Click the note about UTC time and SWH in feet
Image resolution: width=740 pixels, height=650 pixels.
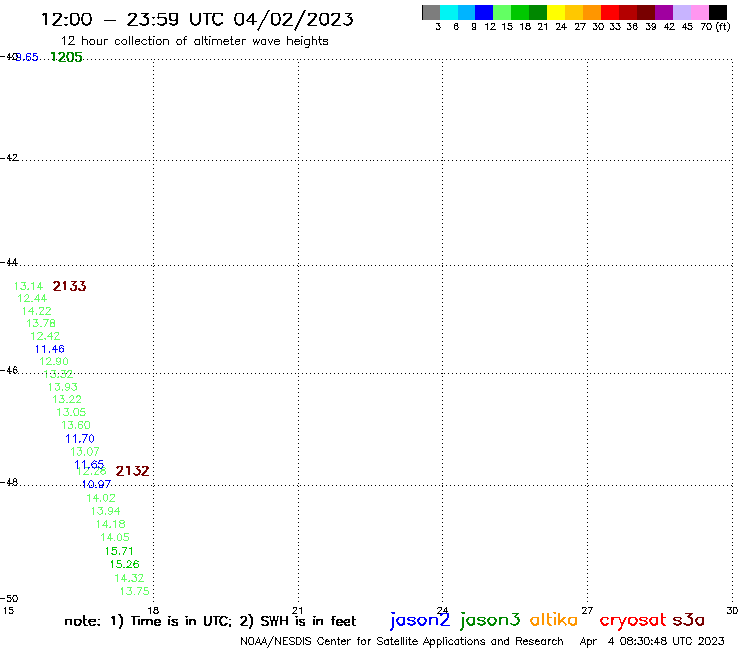tap(210, 621)
